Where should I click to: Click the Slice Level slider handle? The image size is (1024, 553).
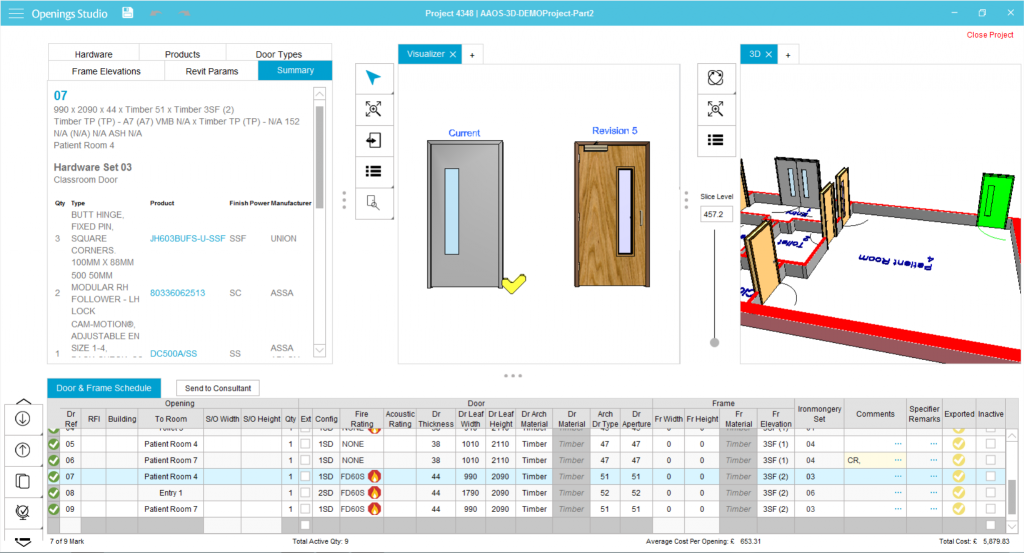coord(714,342)
